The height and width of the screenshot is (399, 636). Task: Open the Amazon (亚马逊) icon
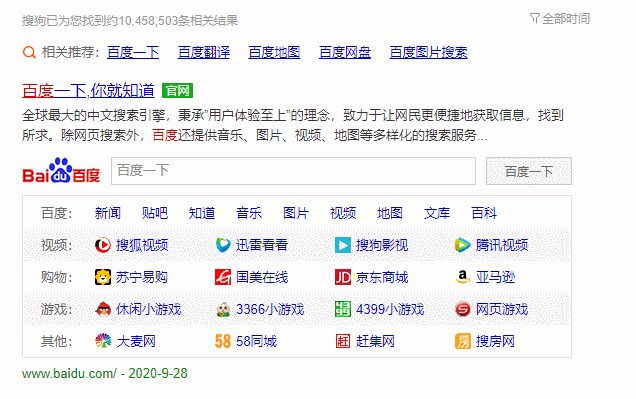tap(463, 277)
